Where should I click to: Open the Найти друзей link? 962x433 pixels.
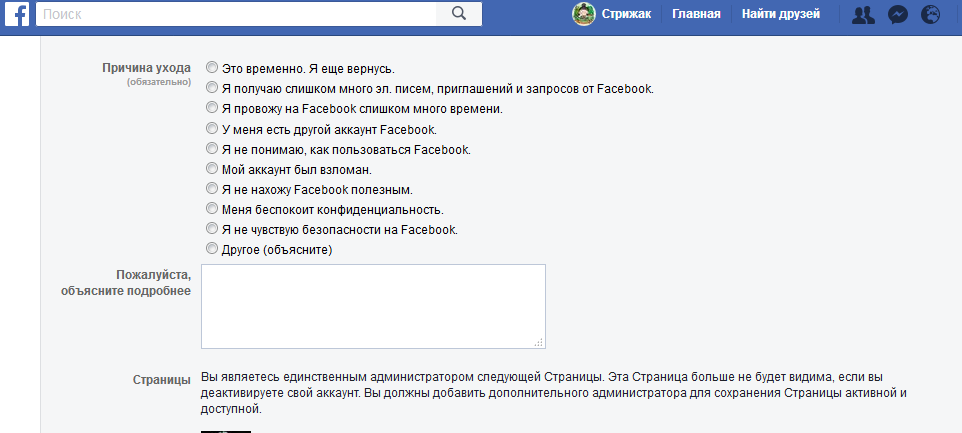[780, 14]
